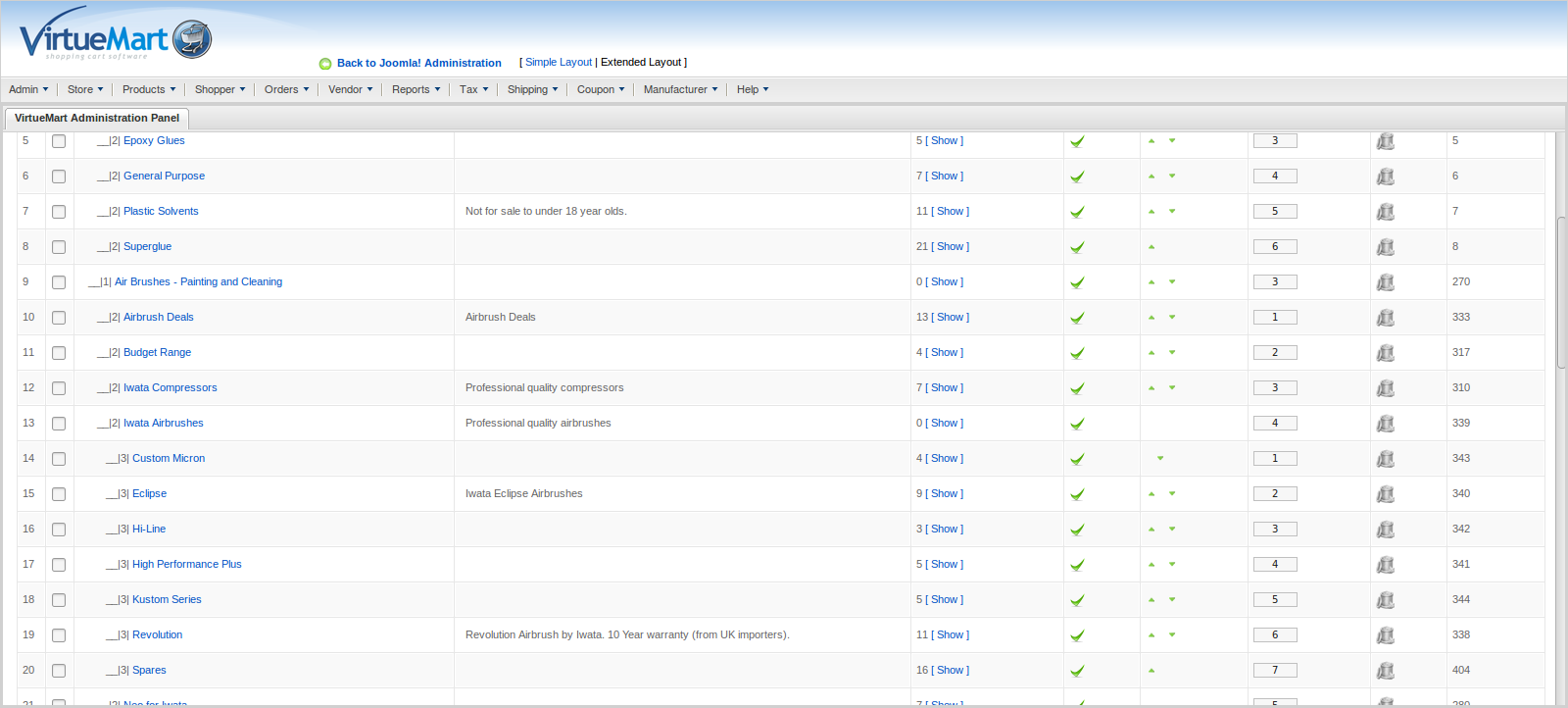1568x708 pixels.
Task: Click the order field for Revolution
Action: [x=1275, y=635]
